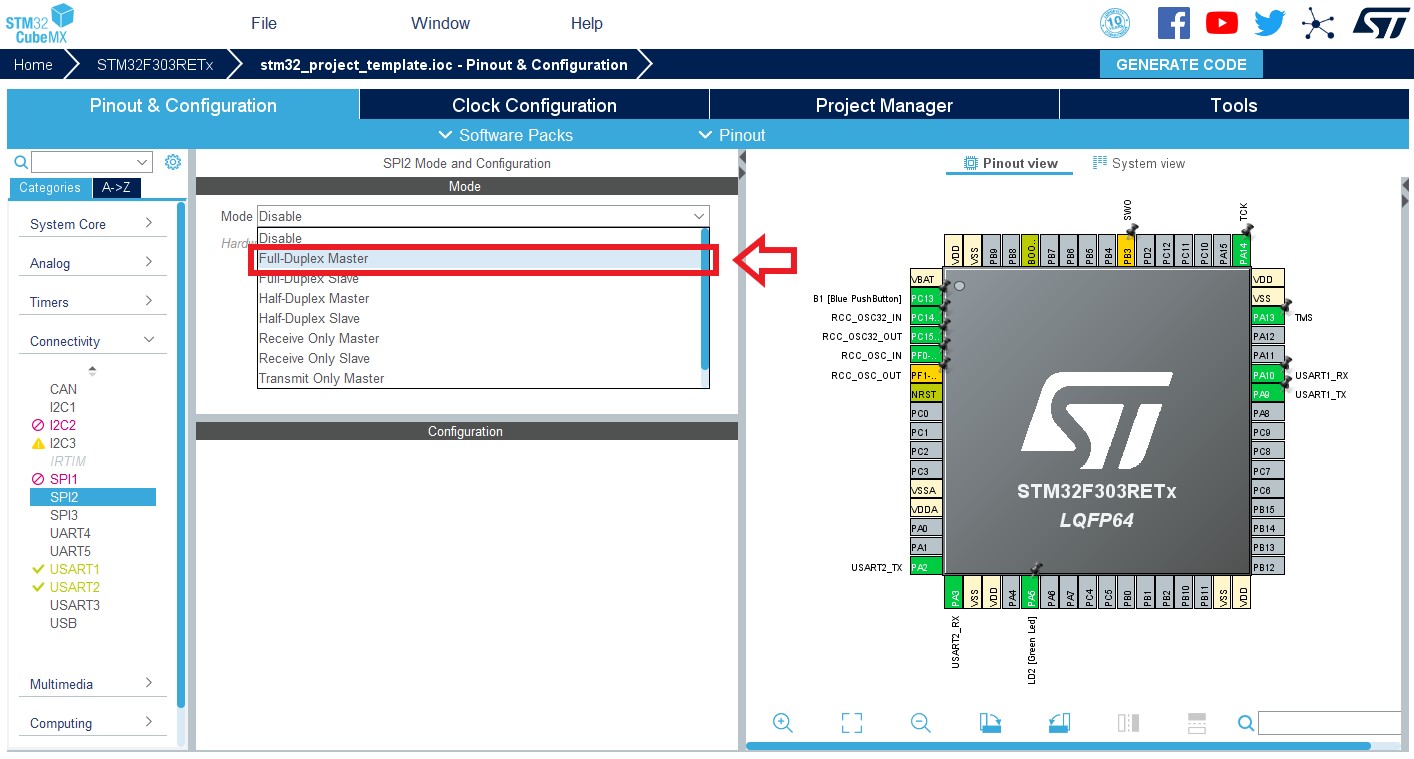1414x759 pixels.
Task: Open the category settings gear icon
Action: 173,162
